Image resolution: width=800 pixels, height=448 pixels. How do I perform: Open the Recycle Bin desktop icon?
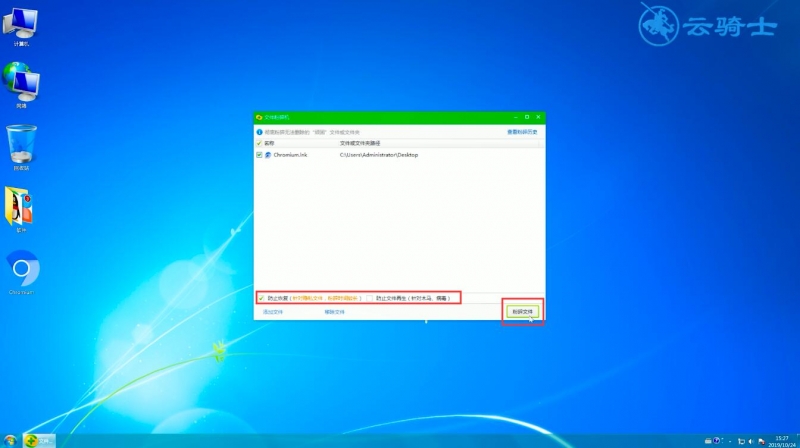21,147
